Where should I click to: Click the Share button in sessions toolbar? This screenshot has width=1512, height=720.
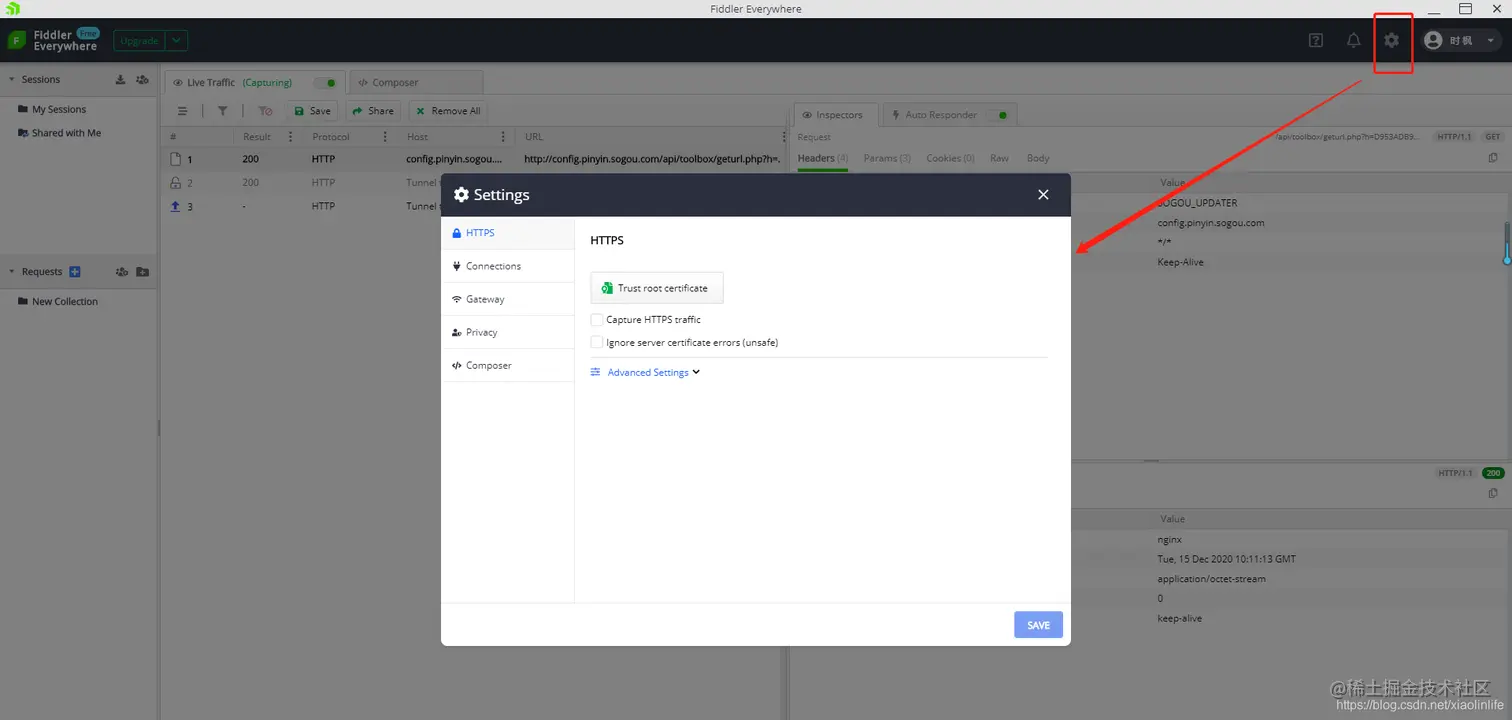373,111
